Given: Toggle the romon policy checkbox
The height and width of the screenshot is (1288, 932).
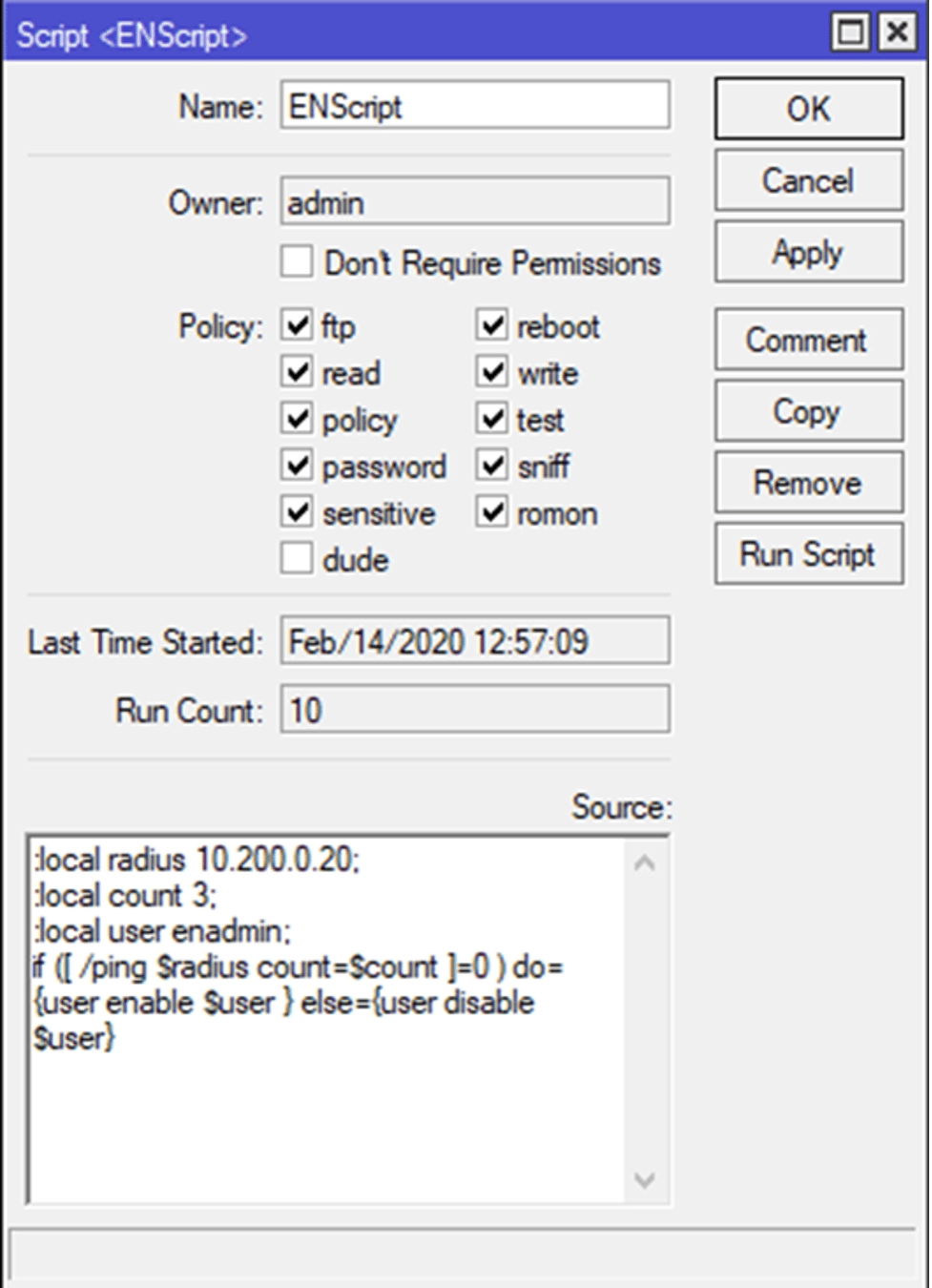Looking at the screenshot, I should [x=492, y=512].
